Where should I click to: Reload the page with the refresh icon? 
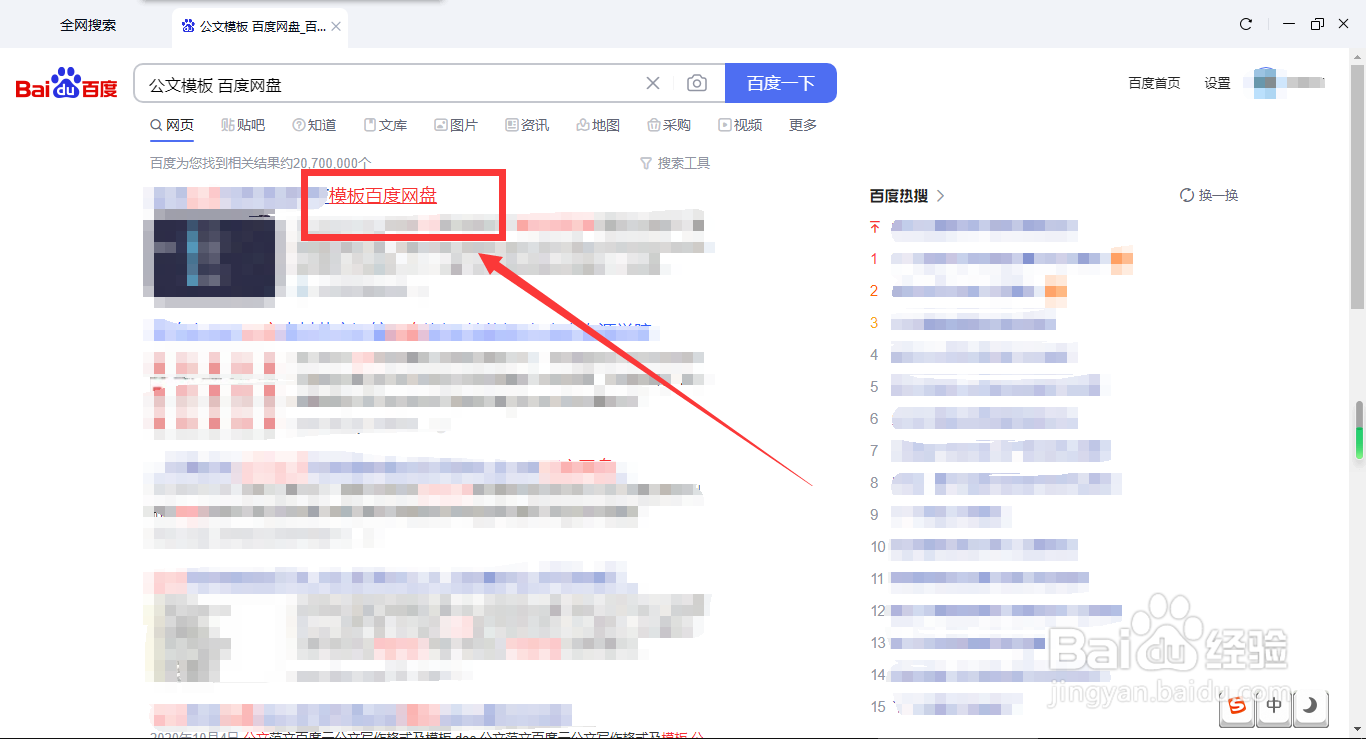pos(1246,25)
